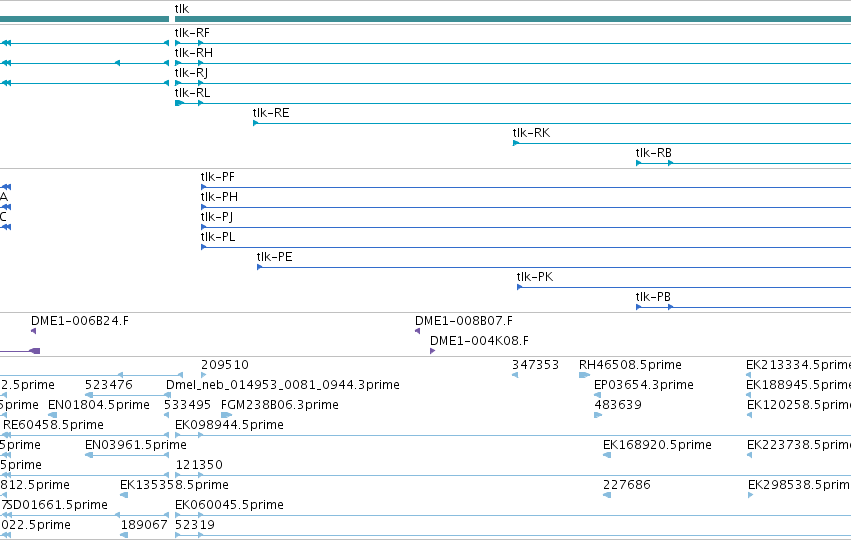Select the tlk gene label

(182, 9)
